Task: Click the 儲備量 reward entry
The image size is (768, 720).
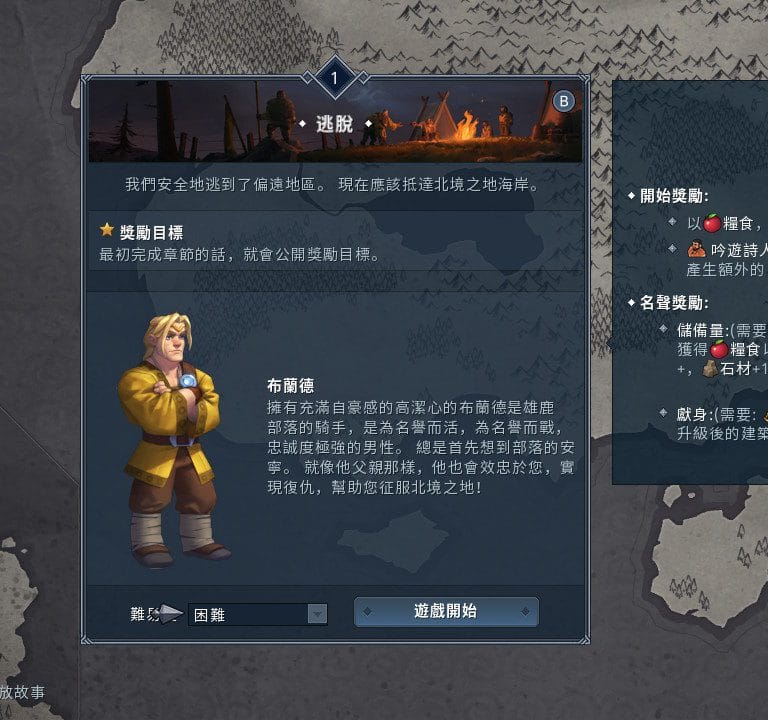Action: 722,349
